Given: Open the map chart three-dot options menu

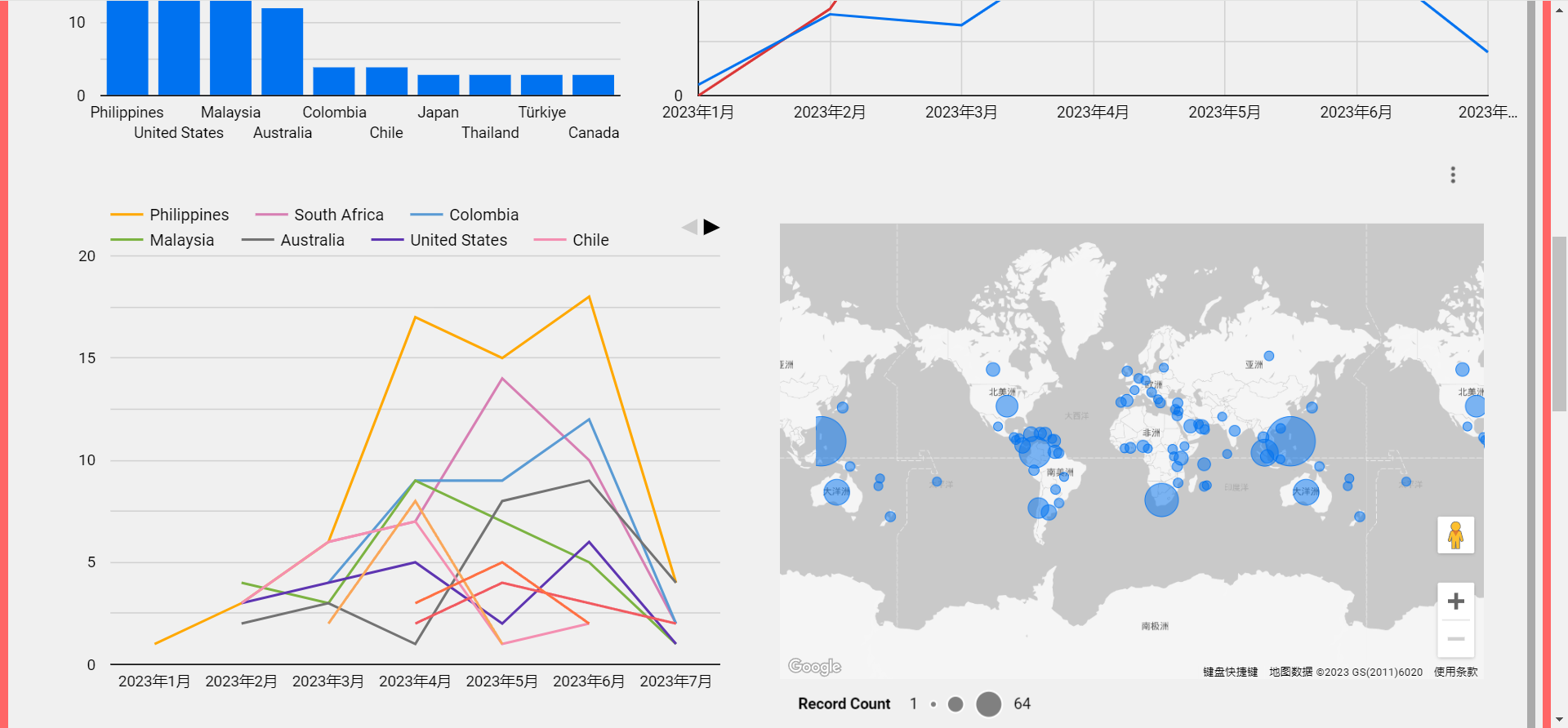Looking at the screenshot, I should 1453,175.
